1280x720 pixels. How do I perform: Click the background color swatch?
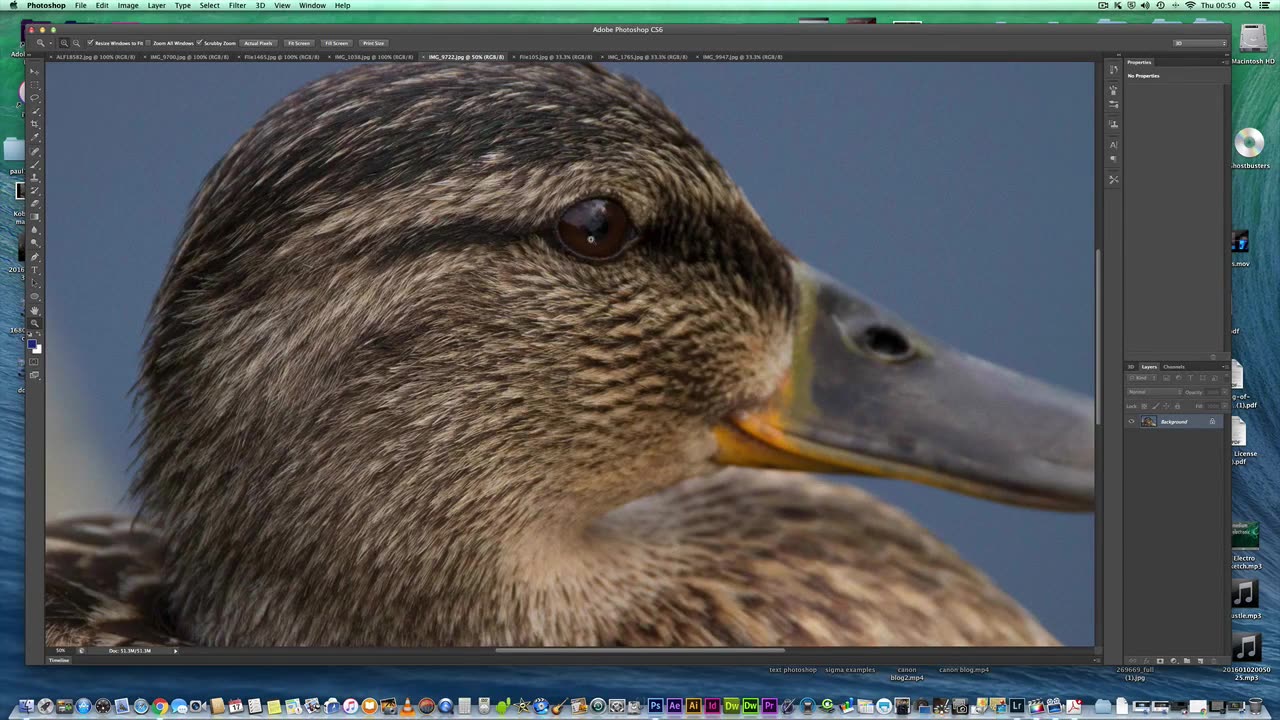coord(37,350)
